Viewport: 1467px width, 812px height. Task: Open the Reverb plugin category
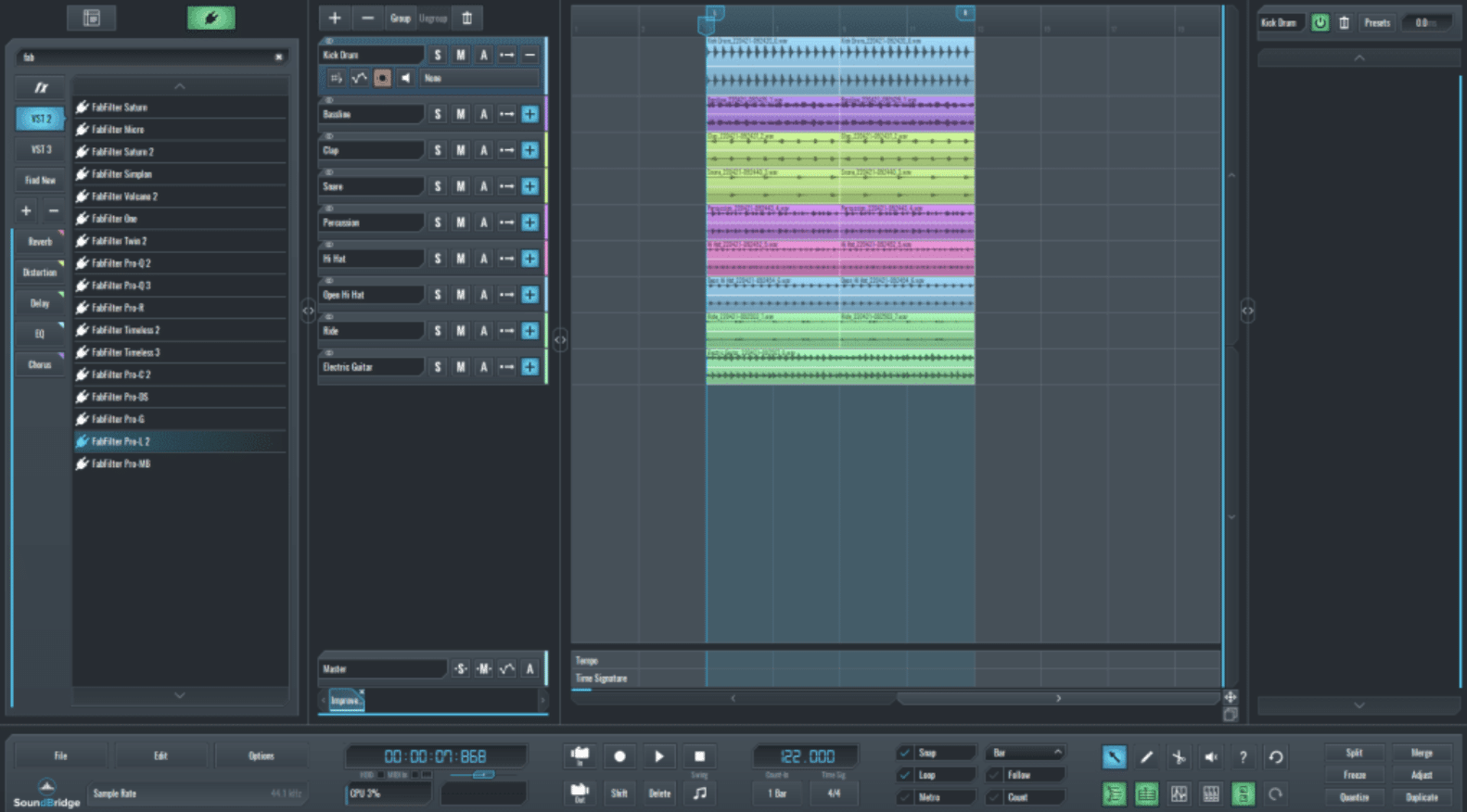pos(40,241)
